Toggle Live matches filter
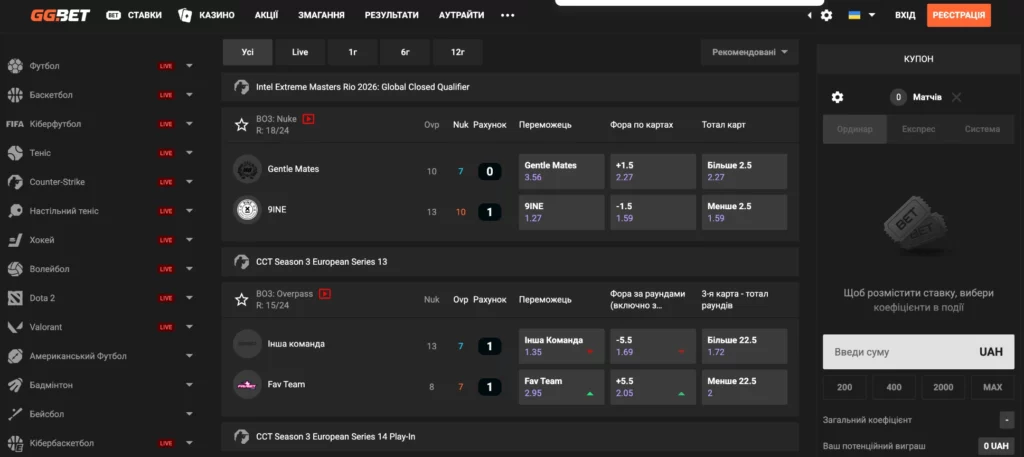1024x457 pixels. [x=300, y=52]
